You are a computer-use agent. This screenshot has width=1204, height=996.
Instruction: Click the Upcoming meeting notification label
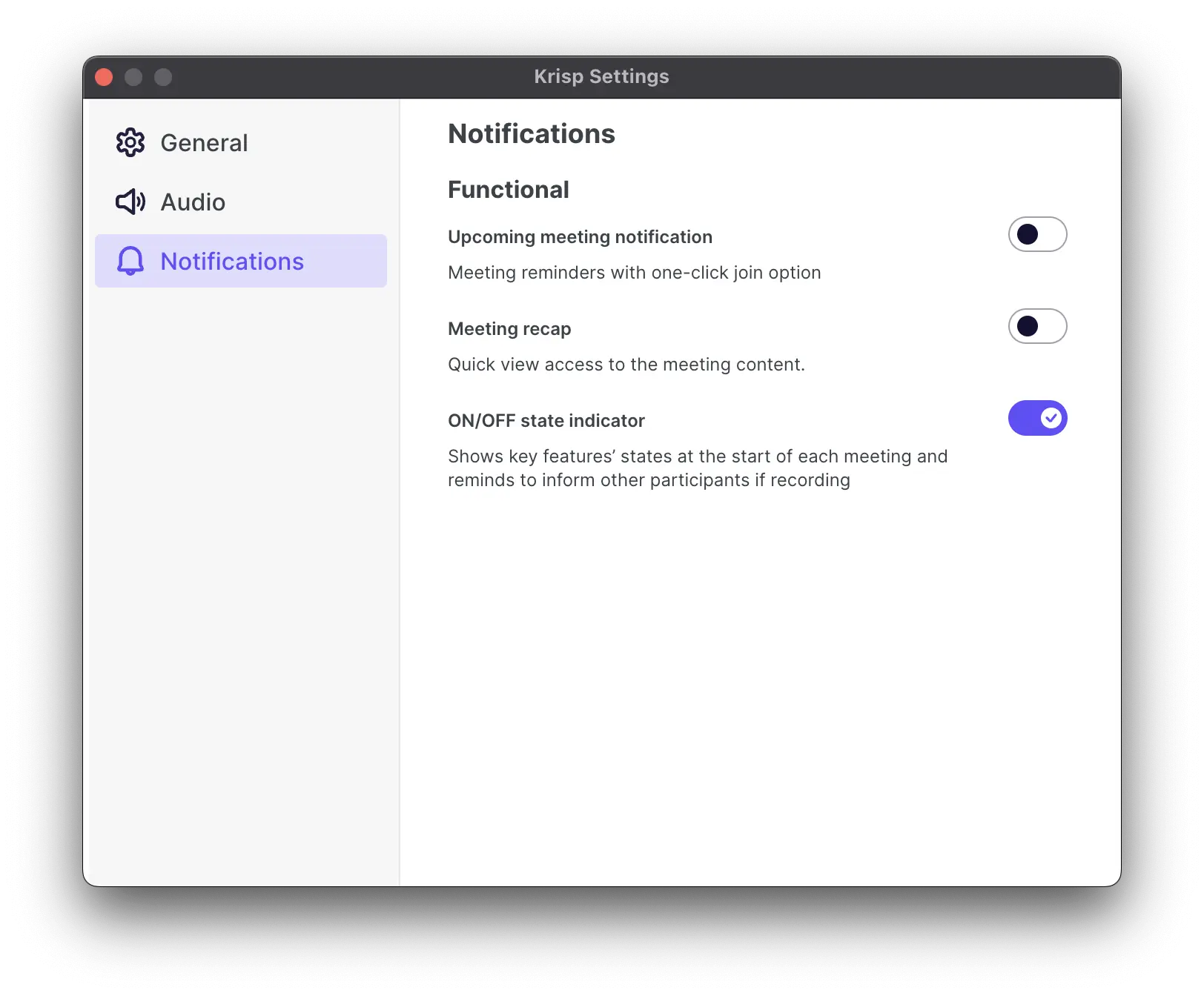tap(580, 237)
